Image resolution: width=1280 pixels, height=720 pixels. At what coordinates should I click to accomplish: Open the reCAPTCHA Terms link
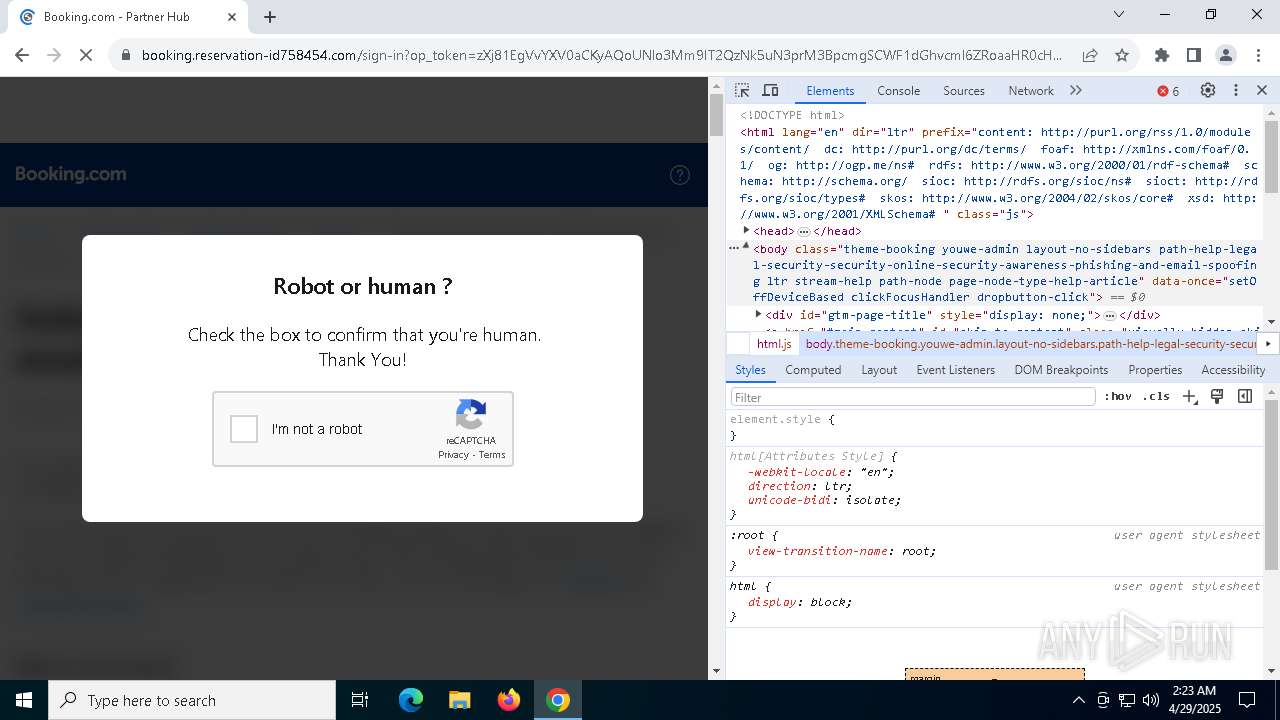pos(492,455)
